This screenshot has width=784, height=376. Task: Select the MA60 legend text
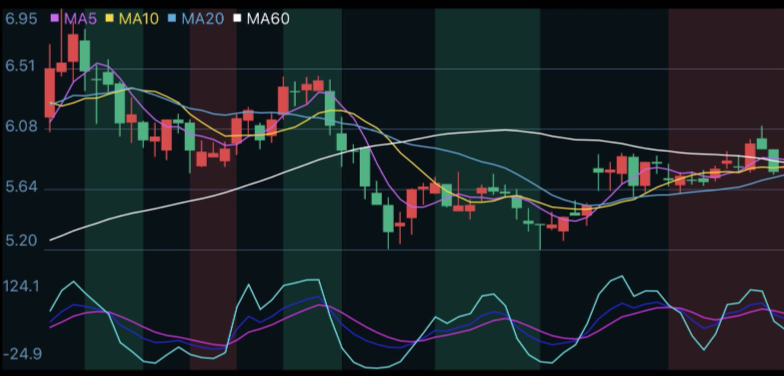click(x=268, y=19)
